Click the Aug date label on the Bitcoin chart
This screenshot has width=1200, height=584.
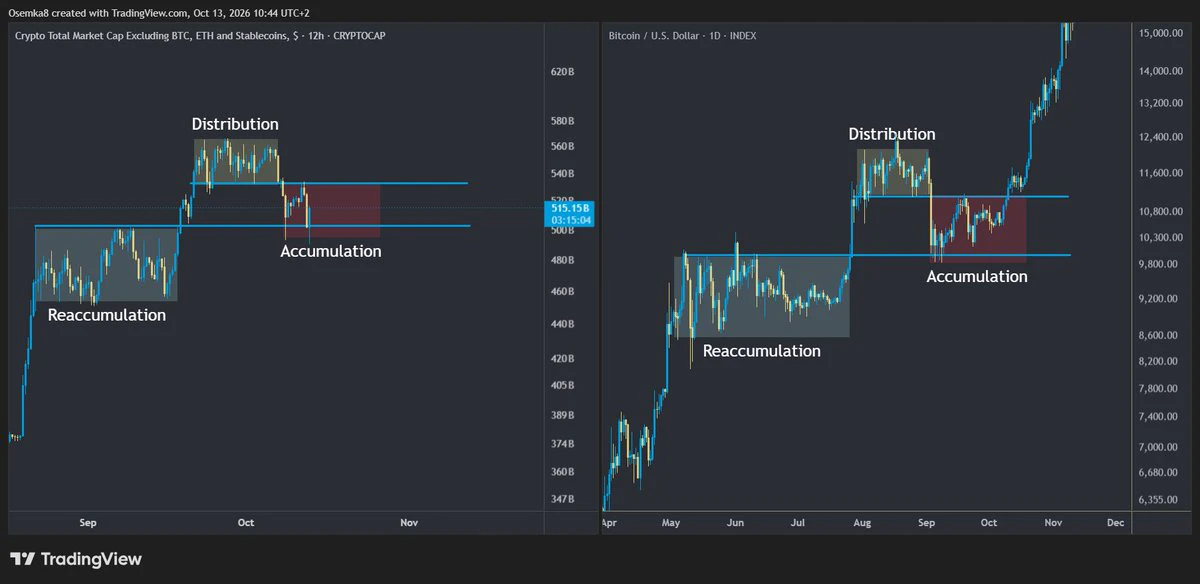[x=863, y=522]
